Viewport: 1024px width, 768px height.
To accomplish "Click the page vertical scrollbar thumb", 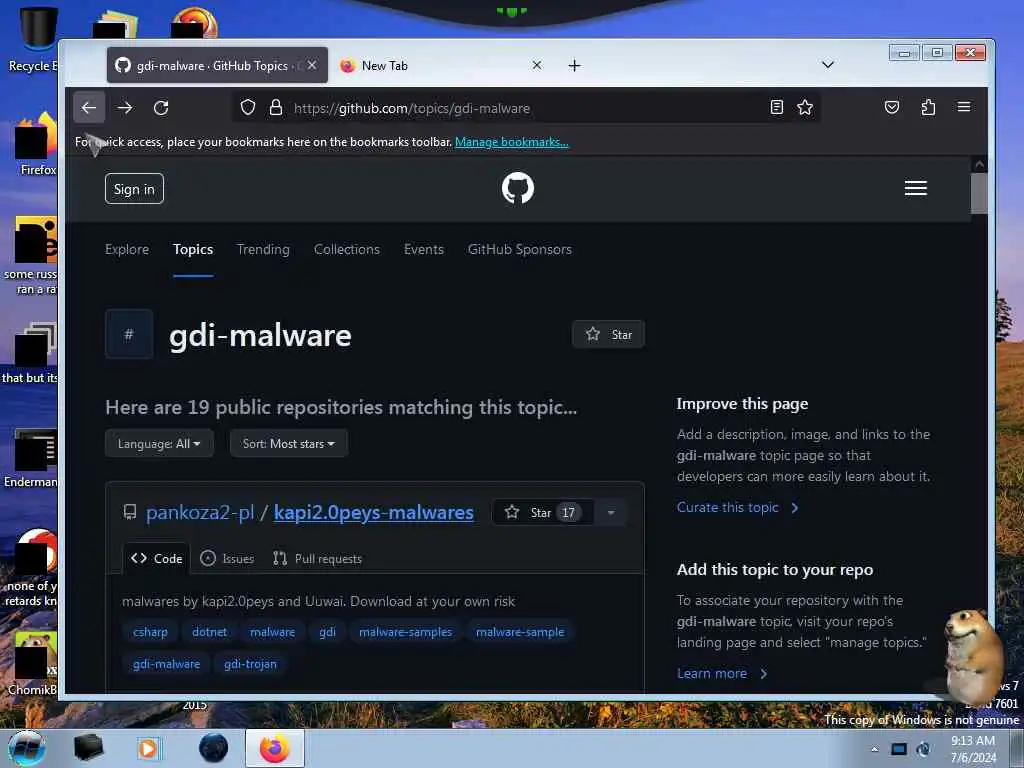I will pyautogui.click(x=979, y=194).
